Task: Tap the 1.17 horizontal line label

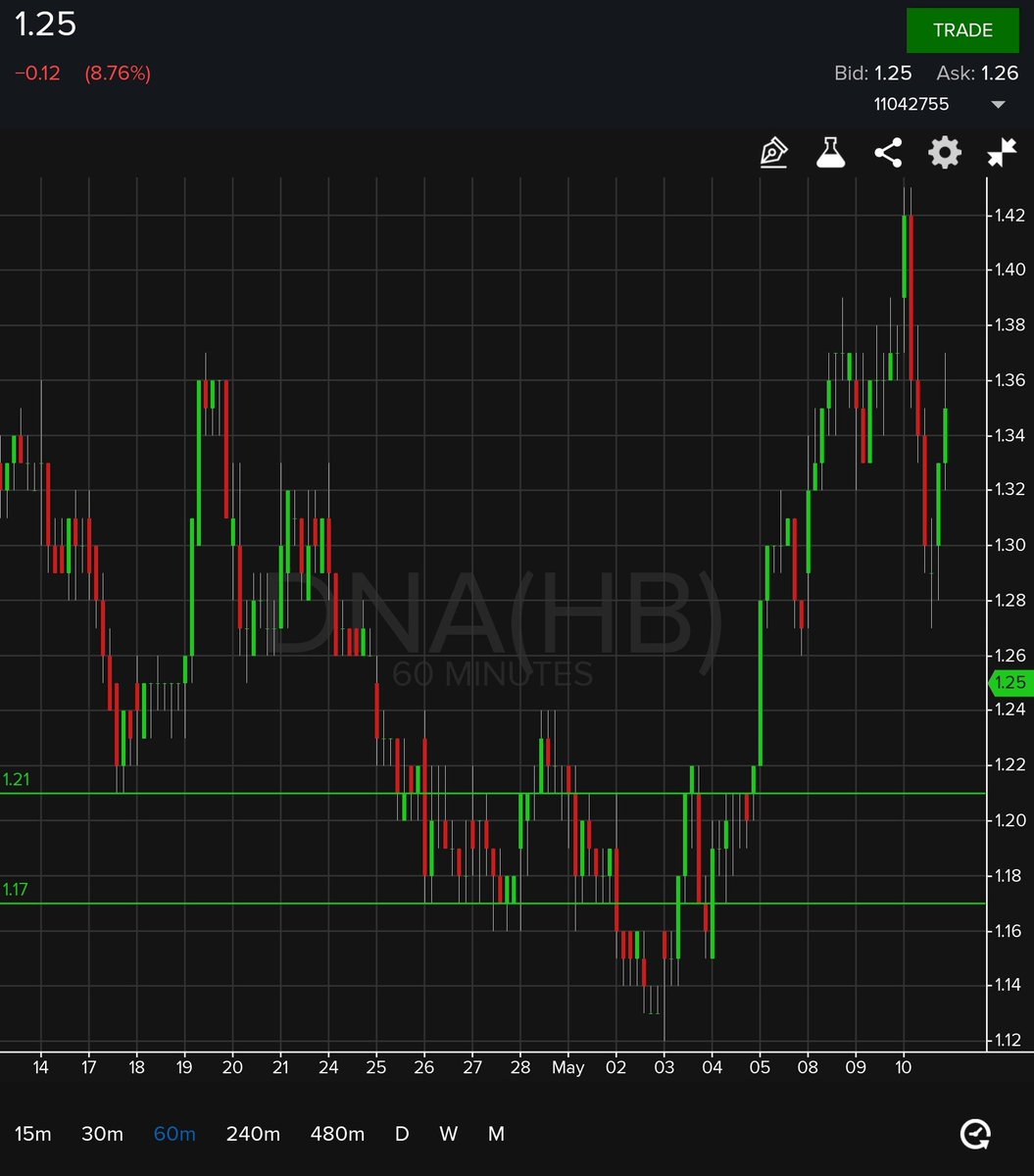Action: pos(16,890)
